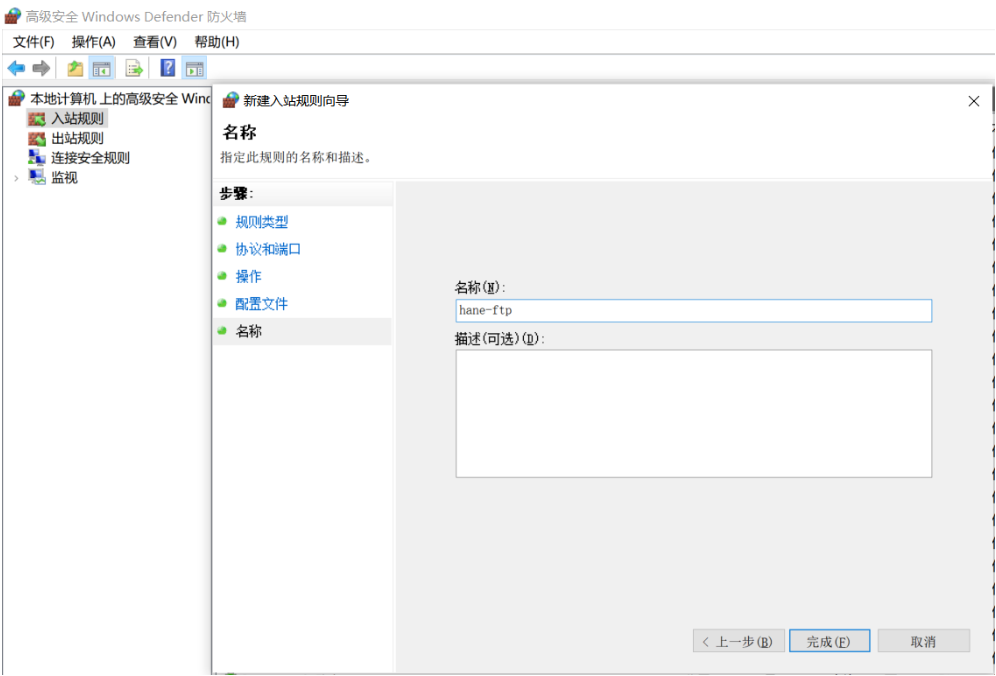996x676 pixels.
Task: Click the 出站规则 firewall icon in tree
Action: click(x=37, y=139)
